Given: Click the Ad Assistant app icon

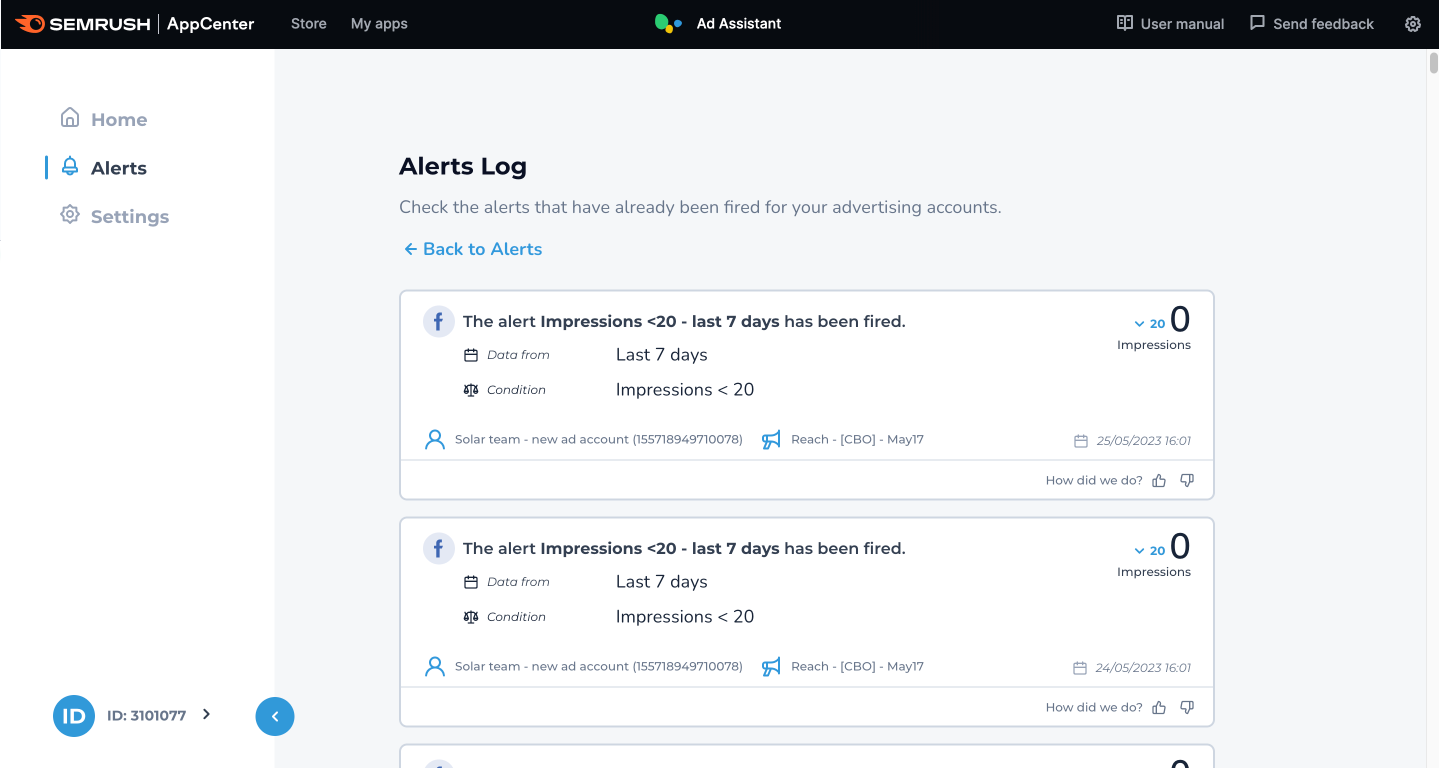Looking at the screenshot, I should [668, 23].
